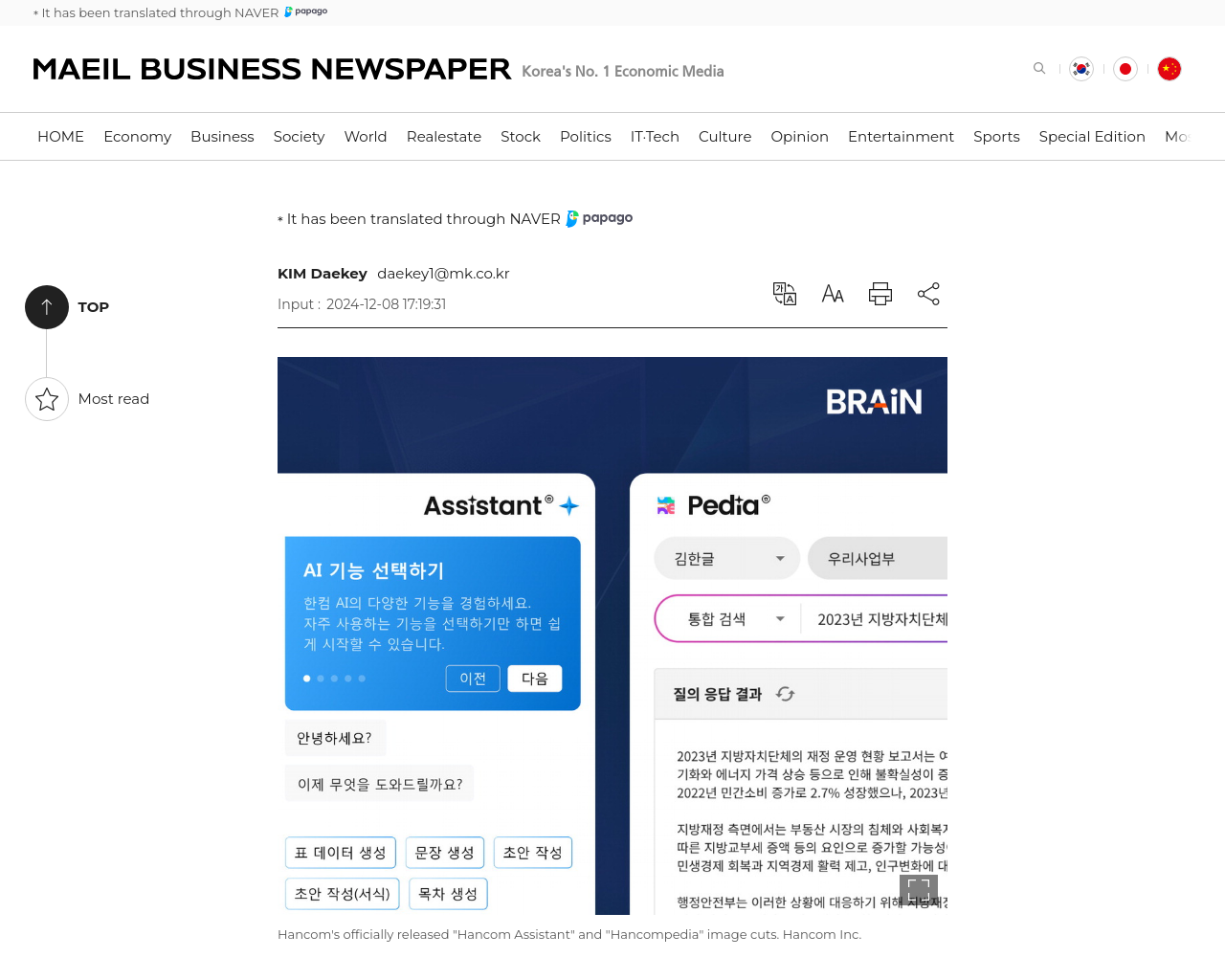The width and height of the screenshot is (1225, 980).
Task: Open the font size adjuster icon
Action: (833, 294)
